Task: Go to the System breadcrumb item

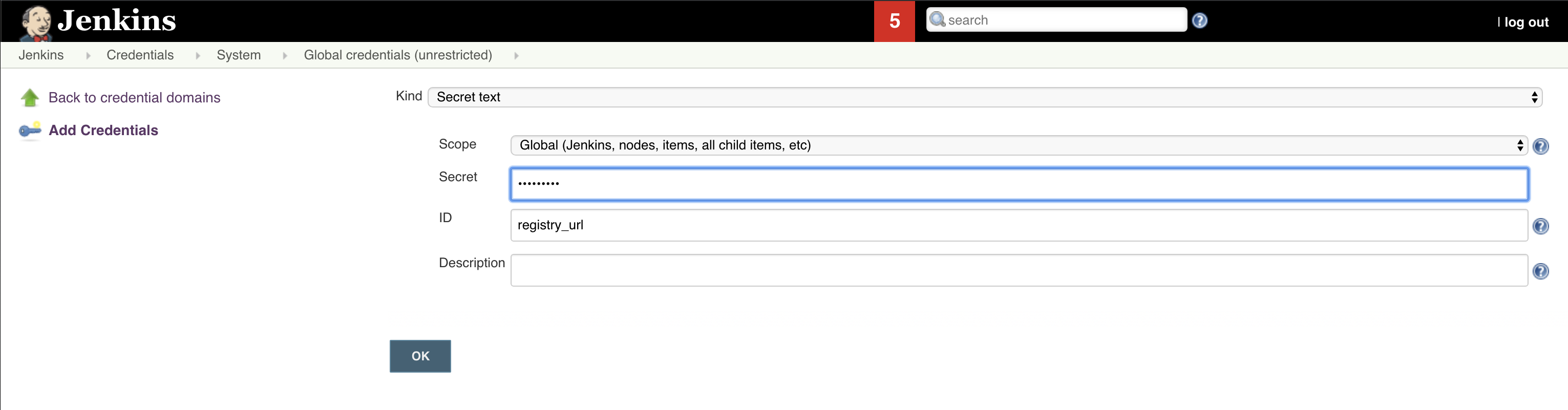Action: coord(239,55)
